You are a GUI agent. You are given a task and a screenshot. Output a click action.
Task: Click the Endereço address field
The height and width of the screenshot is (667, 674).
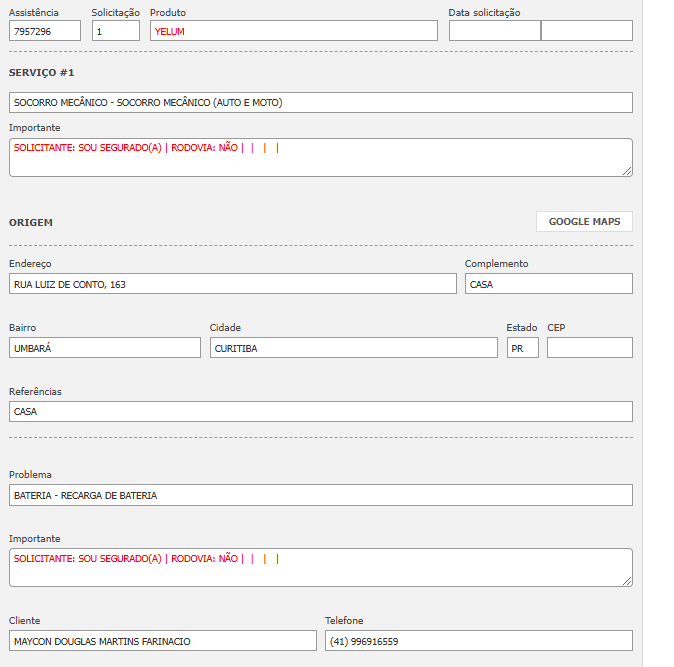click(232, 284)
